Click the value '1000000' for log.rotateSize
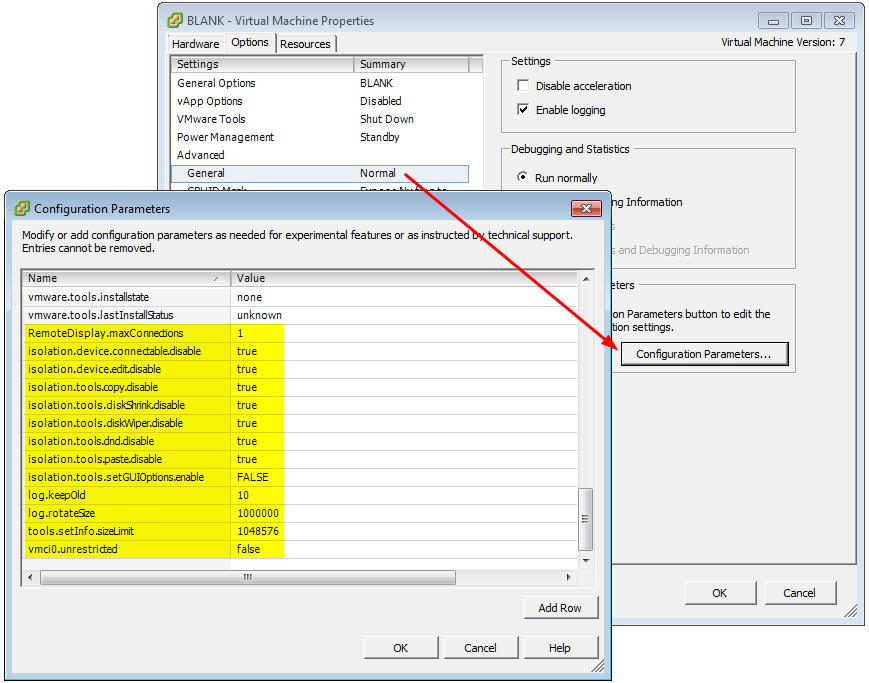 (258, 513)
